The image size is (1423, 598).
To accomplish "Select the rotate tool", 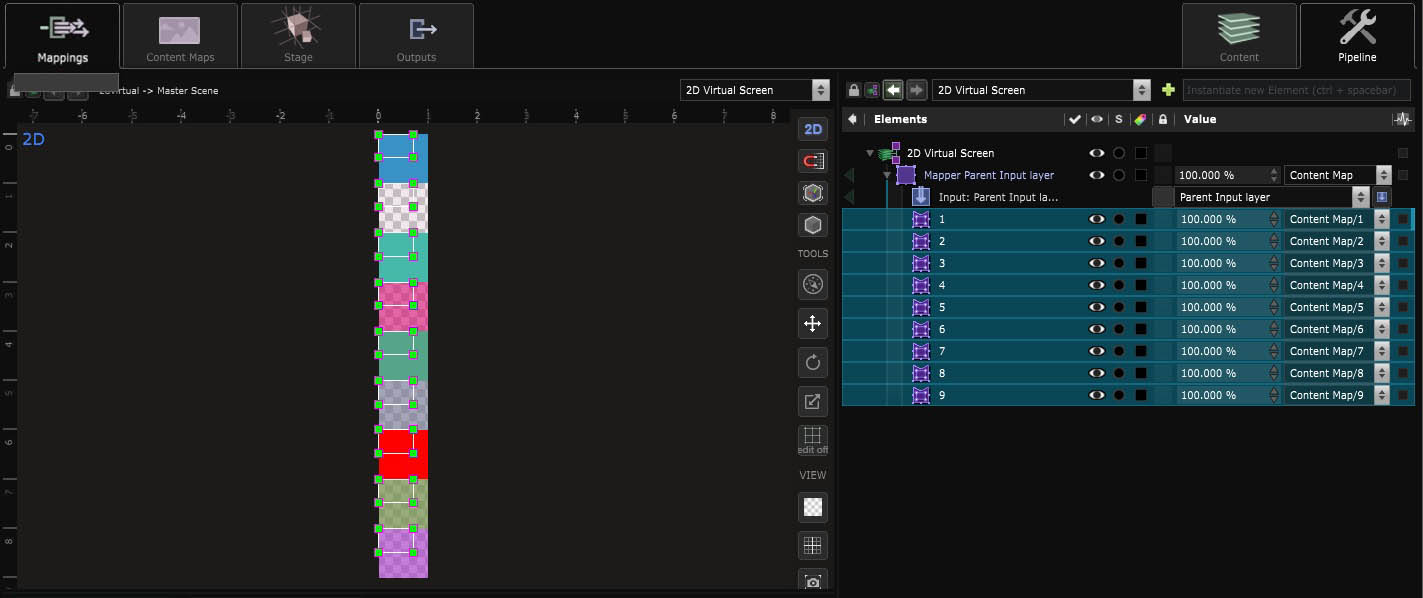I will [813, 362].
